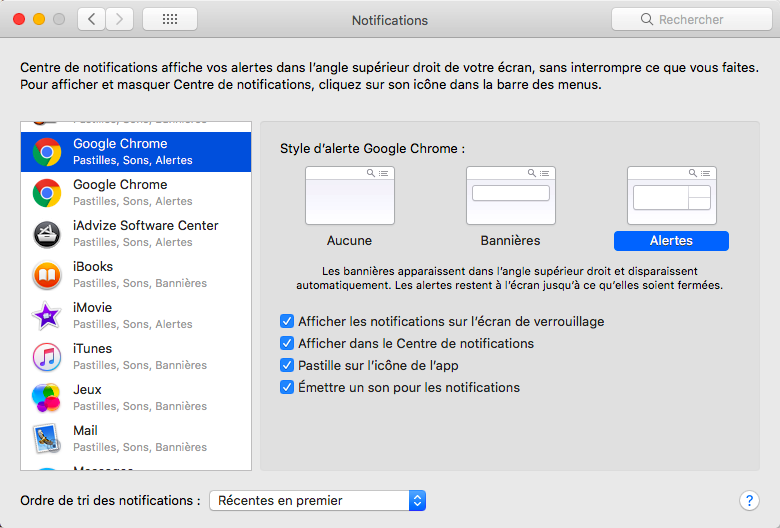Select the Aucune alert style thumbnail
The height and width of the screenshot is (528, 780).
point(350,196)
